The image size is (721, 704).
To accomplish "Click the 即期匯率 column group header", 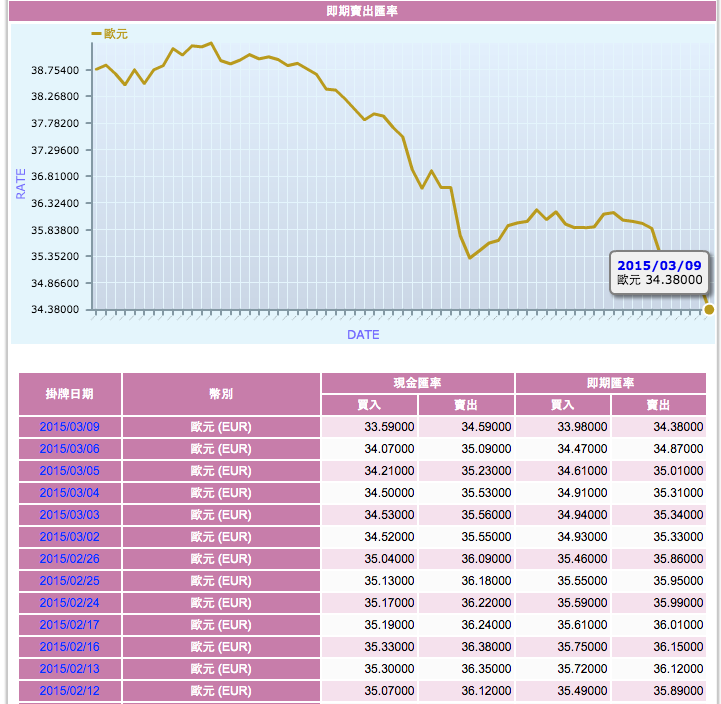I will (611, 383).
